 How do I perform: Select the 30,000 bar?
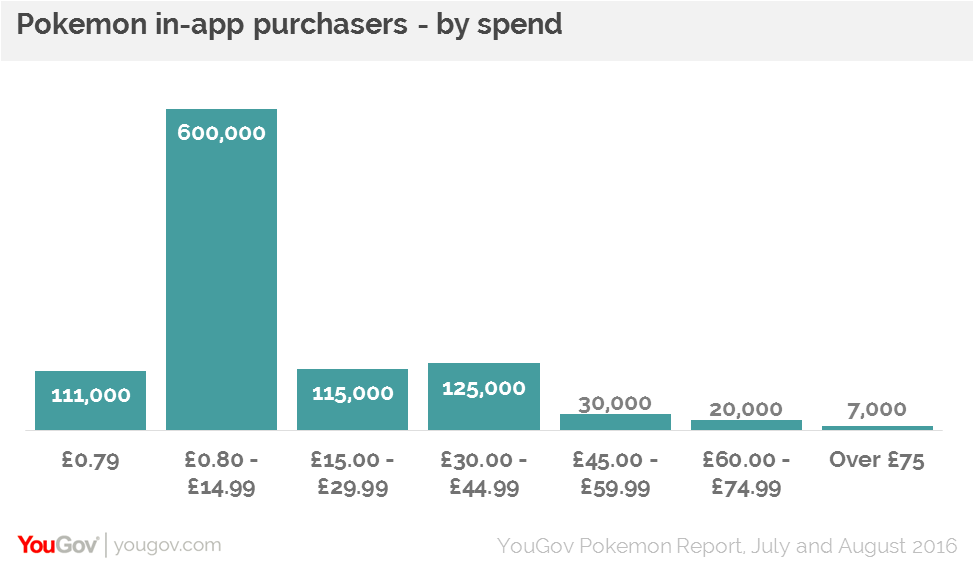tap(616, 421)
